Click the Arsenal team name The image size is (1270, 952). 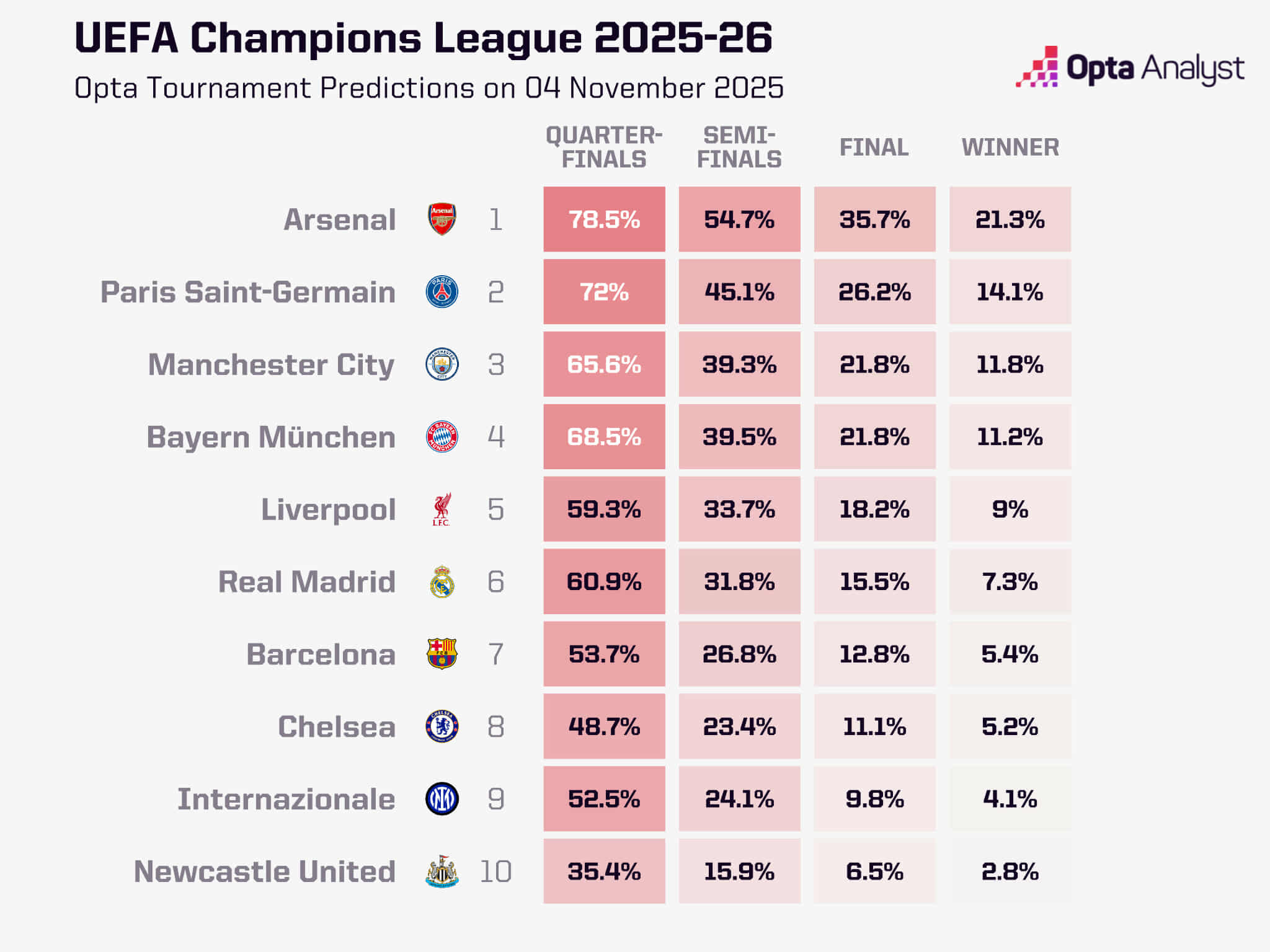(340, 219)
